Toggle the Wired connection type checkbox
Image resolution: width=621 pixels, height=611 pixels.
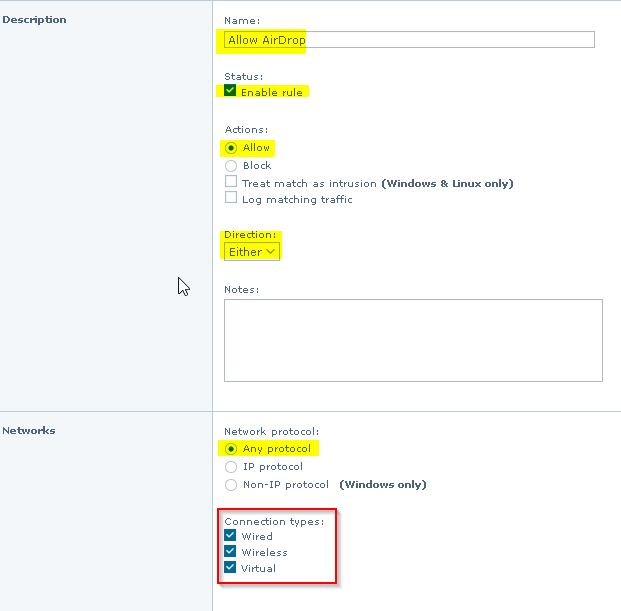click(x=231, y=536)
